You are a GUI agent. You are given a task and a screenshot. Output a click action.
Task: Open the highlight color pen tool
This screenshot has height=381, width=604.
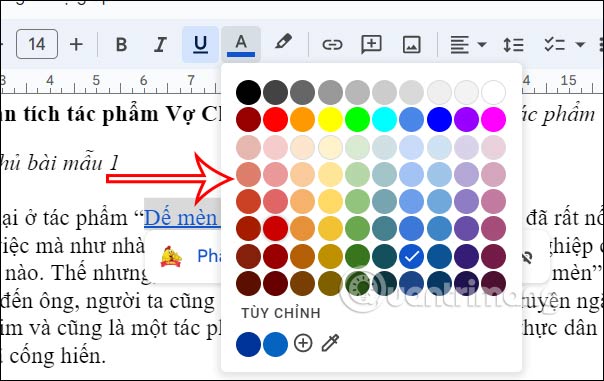(x=283, y=42)
